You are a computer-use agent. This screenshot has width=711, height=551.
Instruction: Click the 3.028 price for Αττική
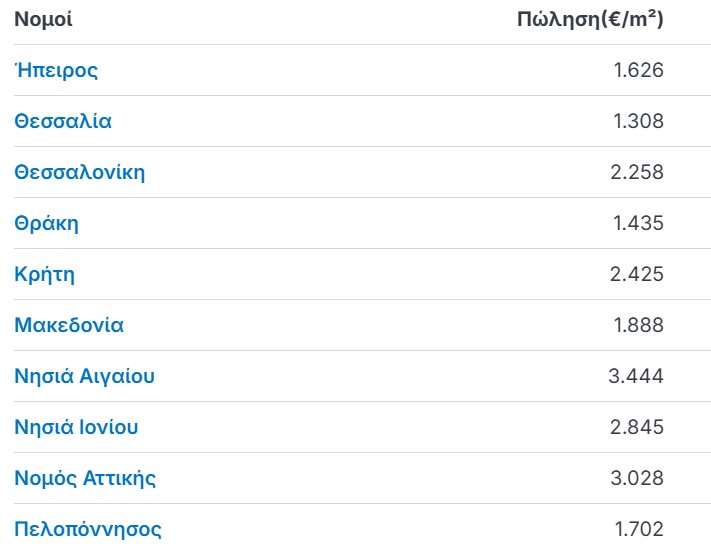coord(637,478)
